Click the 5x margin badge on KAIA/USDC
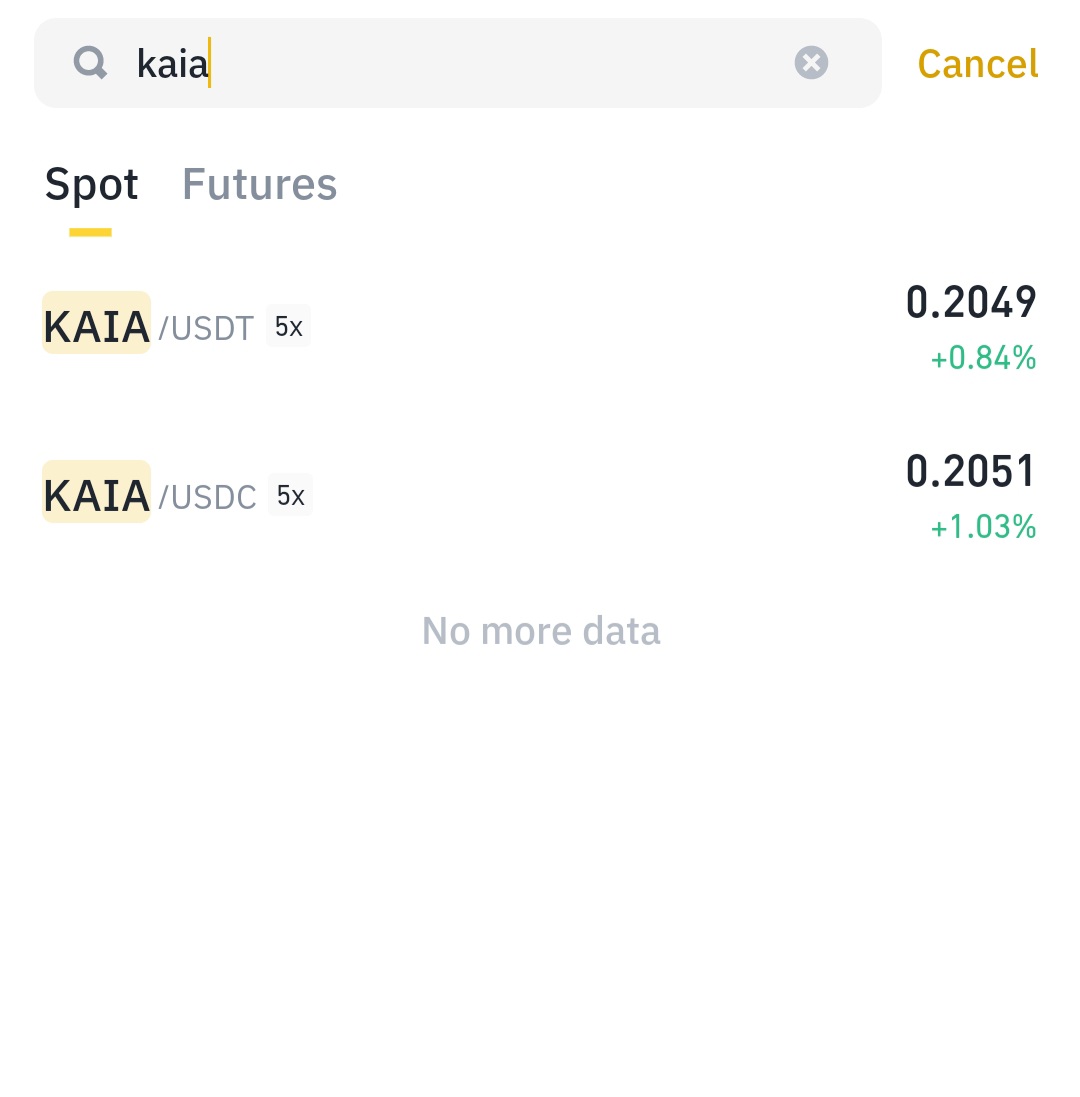The image size is (1080, 1097). pos(290,496)
